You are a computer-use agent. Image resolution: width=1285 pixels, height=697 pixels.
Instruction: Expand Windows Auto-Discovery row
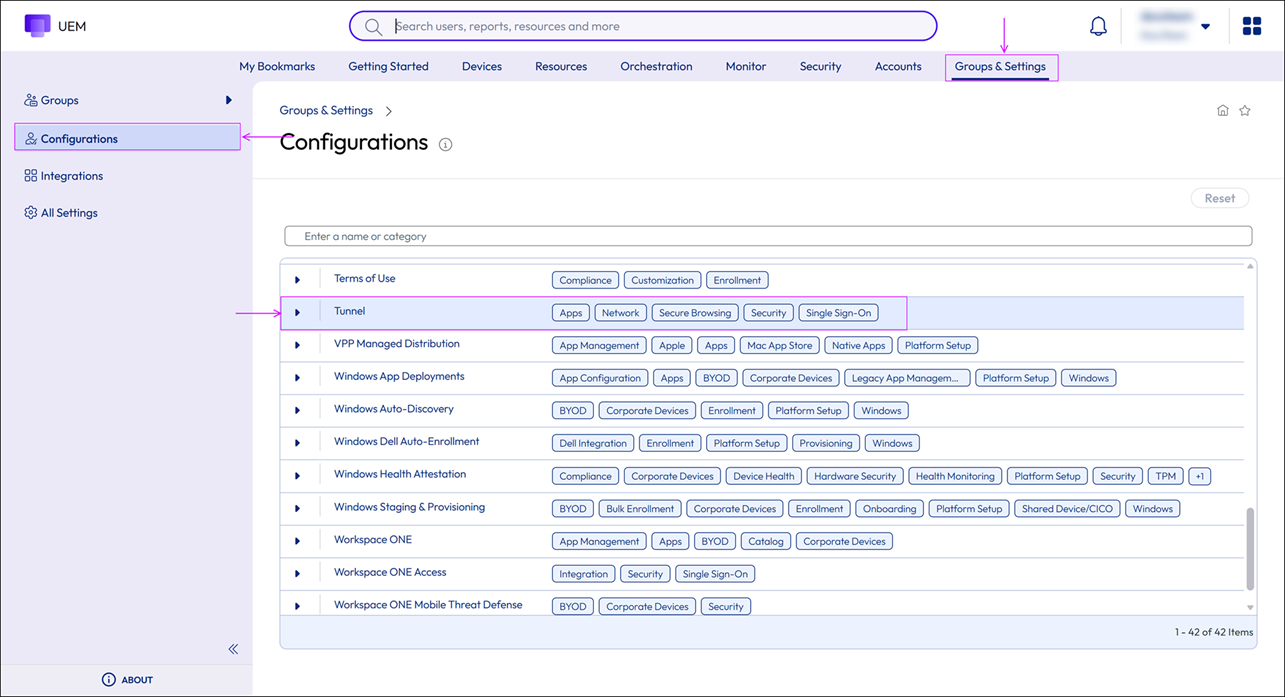tap(297, 410)
